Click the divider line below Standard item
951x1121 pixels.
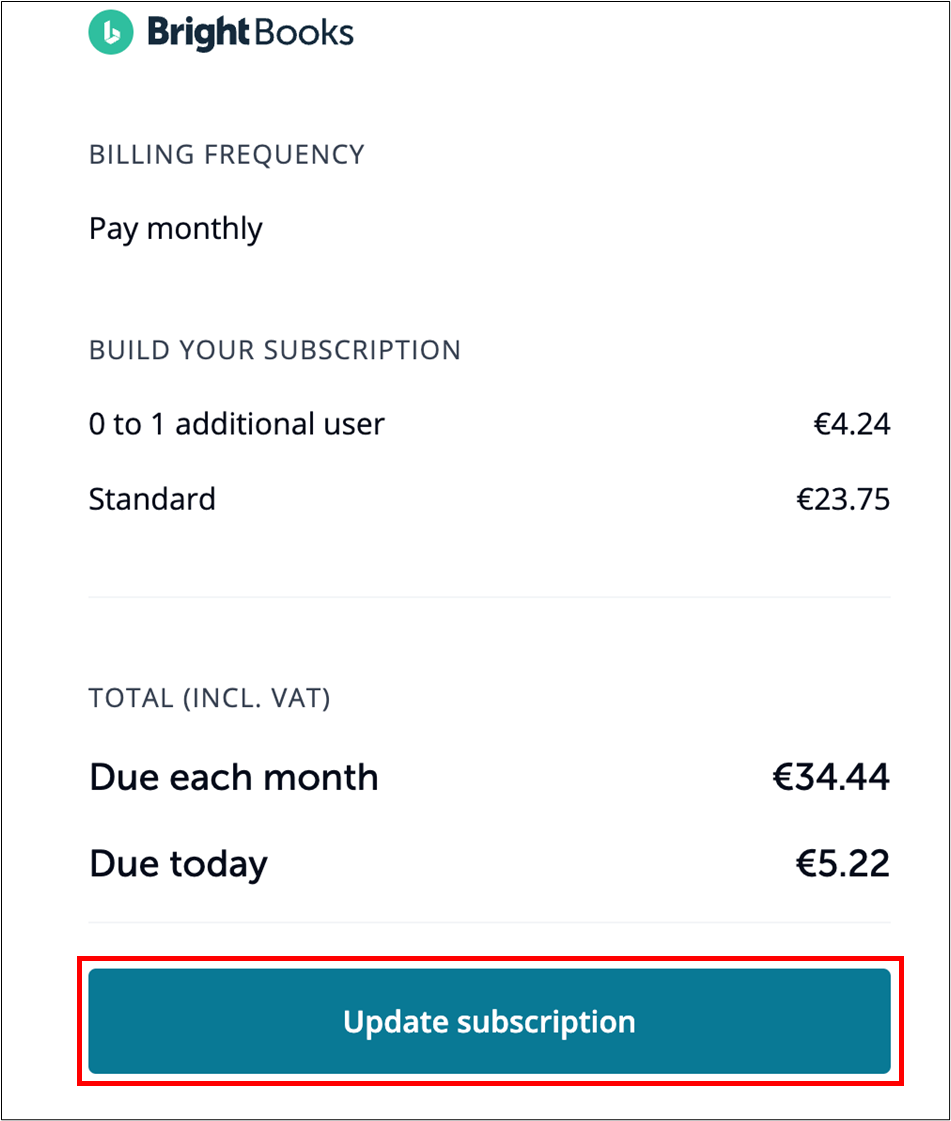pos(489,597)
